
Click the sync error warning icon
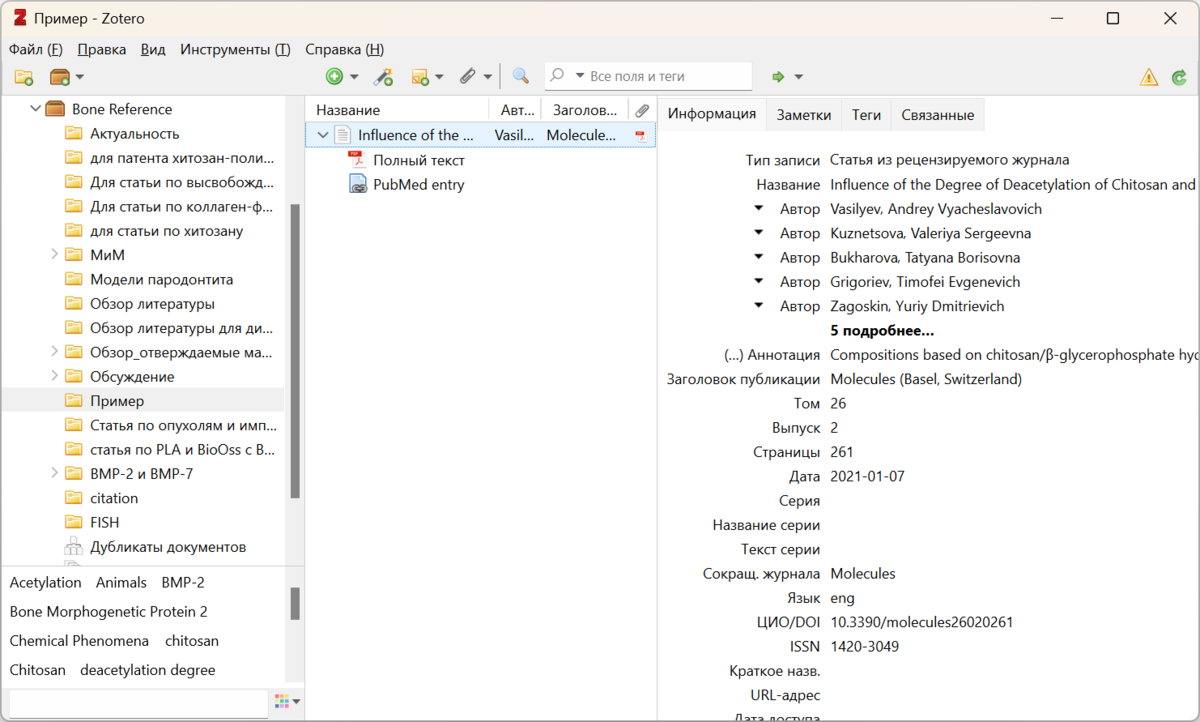[x=1149, y=77]
